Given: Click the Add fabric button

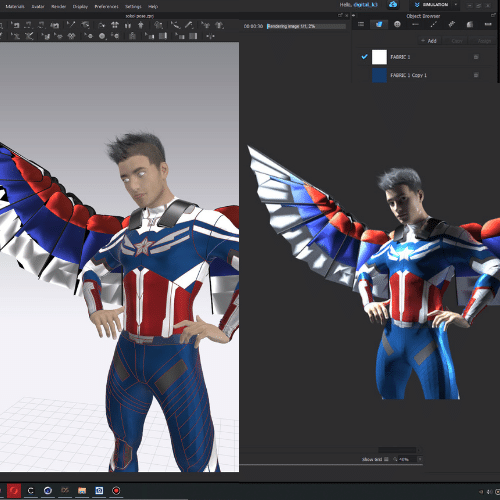Looking at the screenshot, I should pos(429,41).
